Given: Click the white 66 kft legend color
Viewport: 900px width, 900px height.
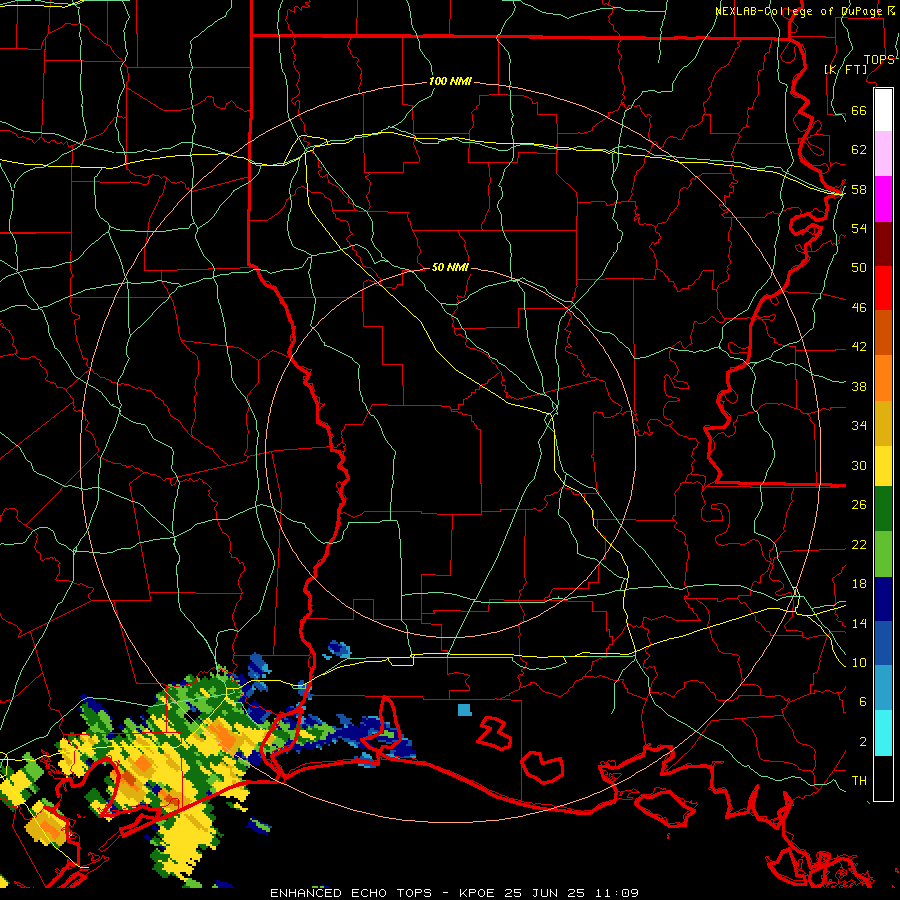Looking at the screenshot, I should pyautogui.click(x=883, y=110).
